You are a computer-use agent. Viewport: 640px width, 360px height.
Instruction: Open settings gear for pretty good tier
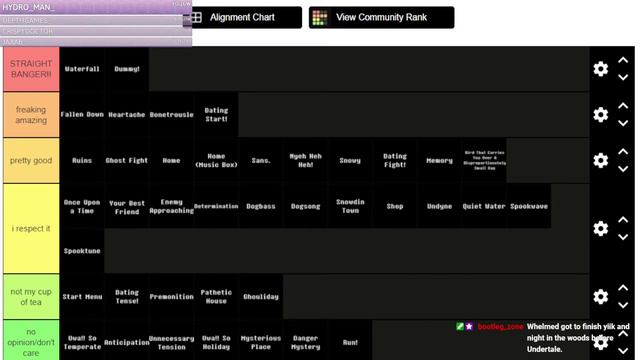[600, 160]
